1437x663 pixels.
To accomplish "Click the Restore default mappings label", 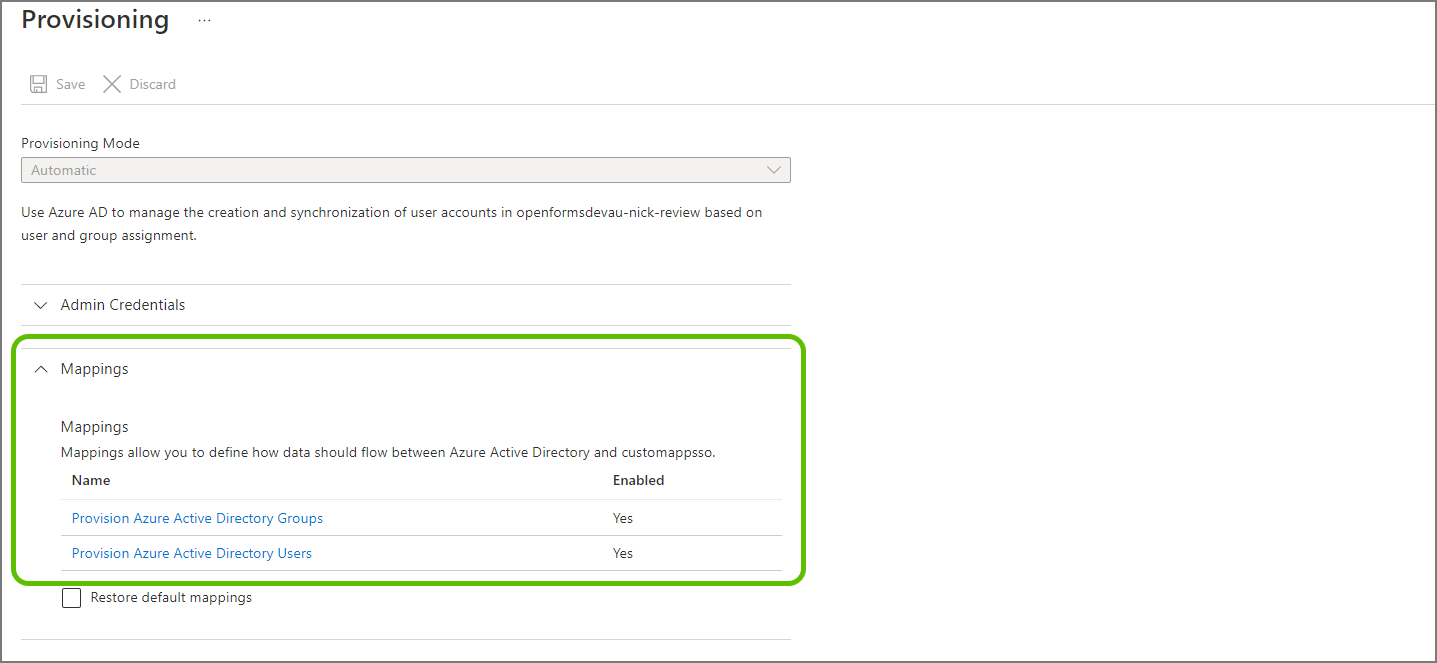I will 171,598.
